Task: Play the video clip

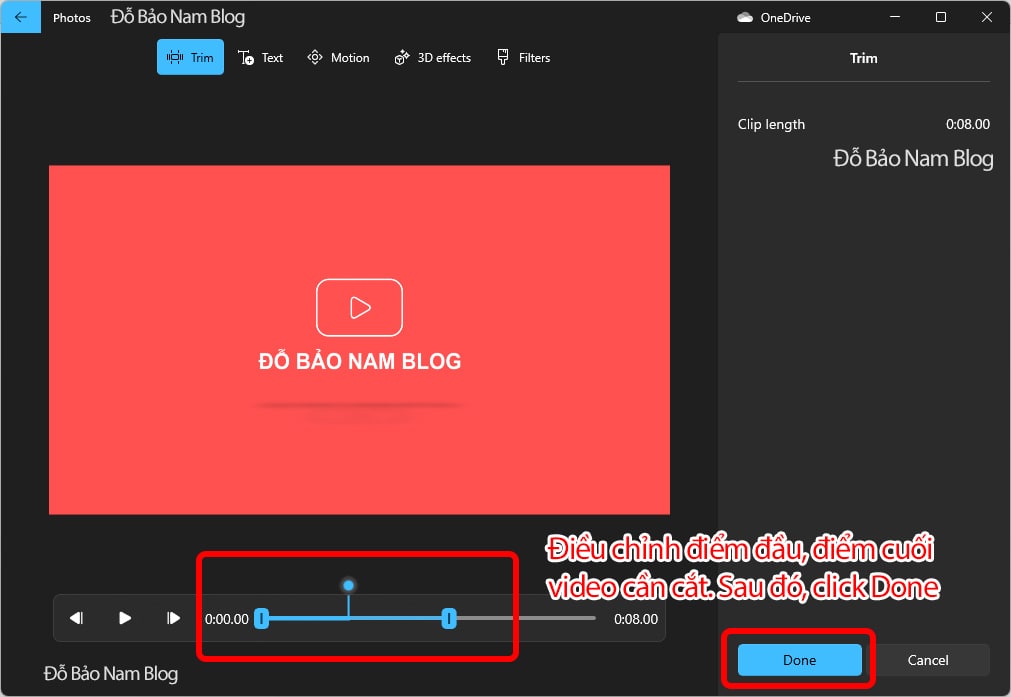Action: [x=125, y=618]
